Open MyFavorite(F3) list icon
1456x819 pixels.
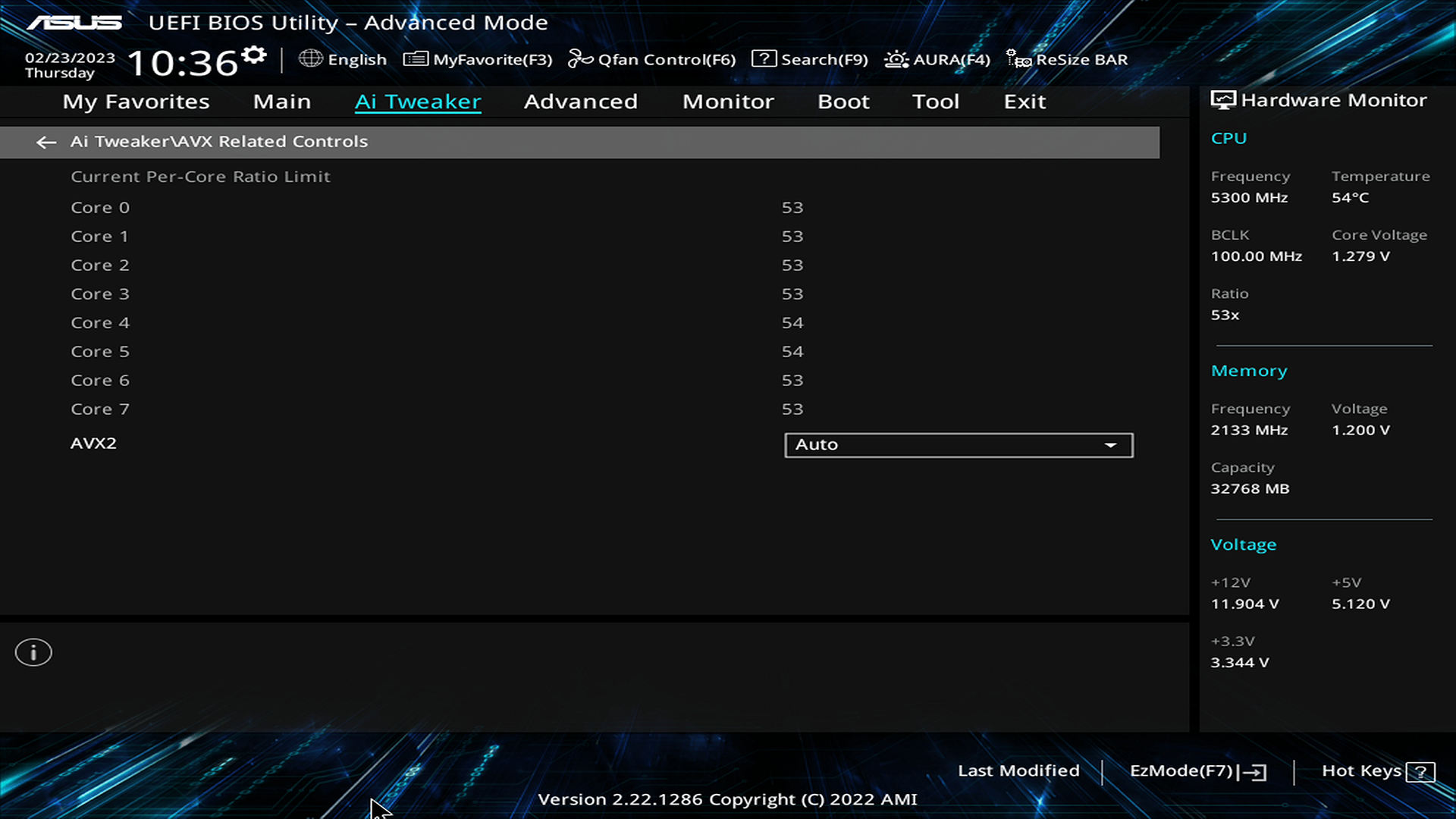click(x=416, y=59)
